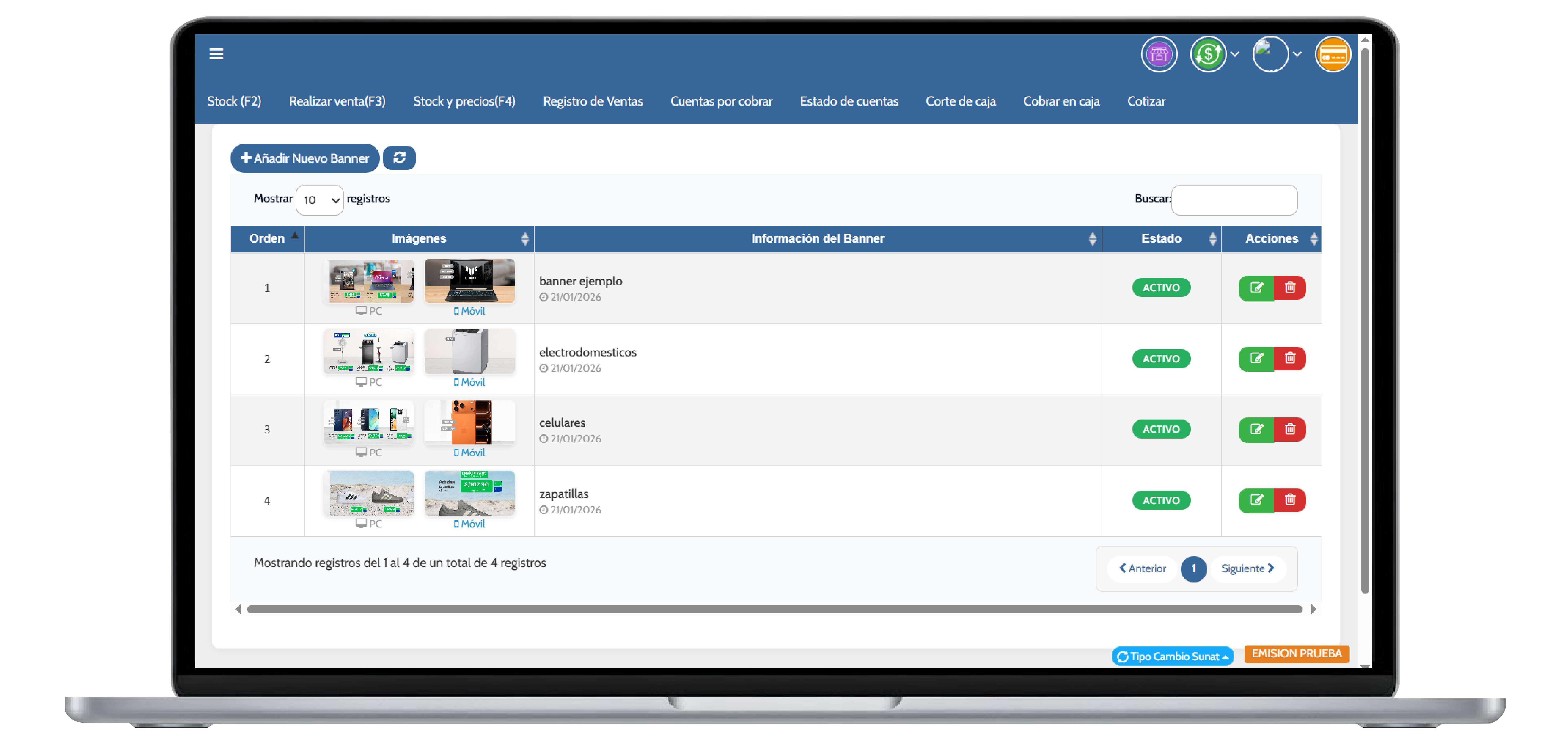The height and width of the screenshot is (733, 1568).
Task: Select the 'banner ejemplo' title text
Action: pos(581,281)
